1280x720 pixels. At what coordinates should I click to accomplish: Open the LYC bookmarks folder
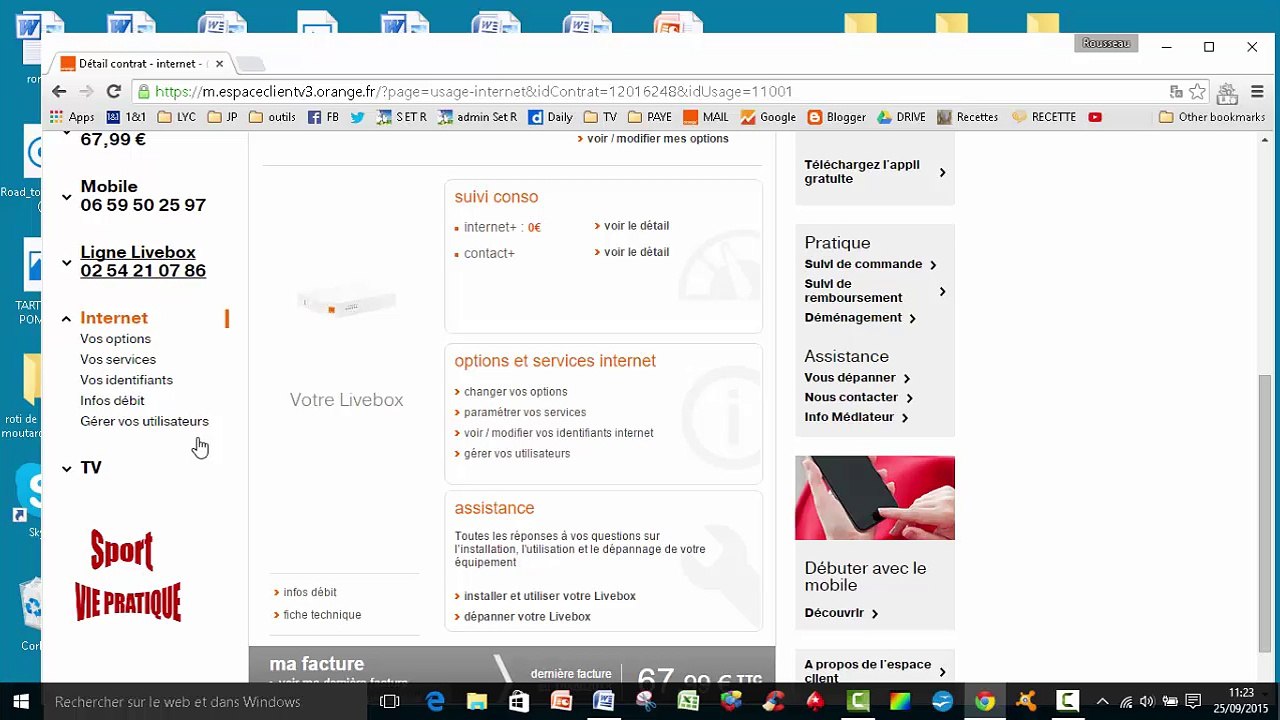tap(176, 117)
